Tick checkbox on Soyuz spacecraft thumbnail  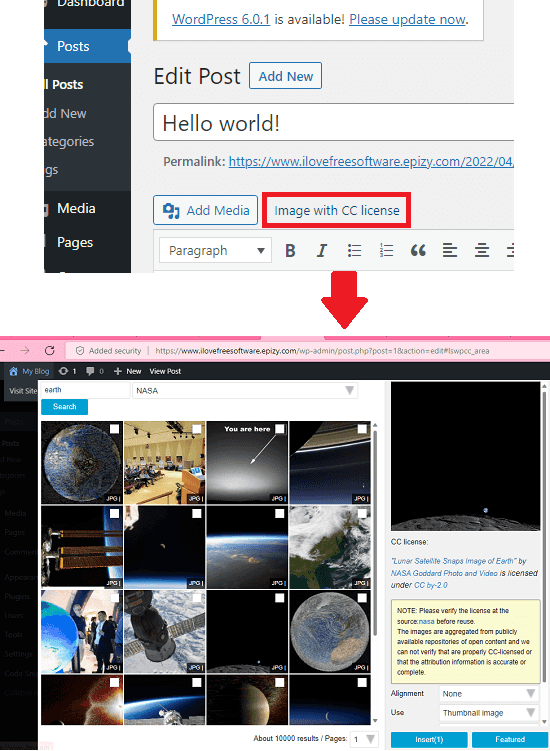pos(197,598)
